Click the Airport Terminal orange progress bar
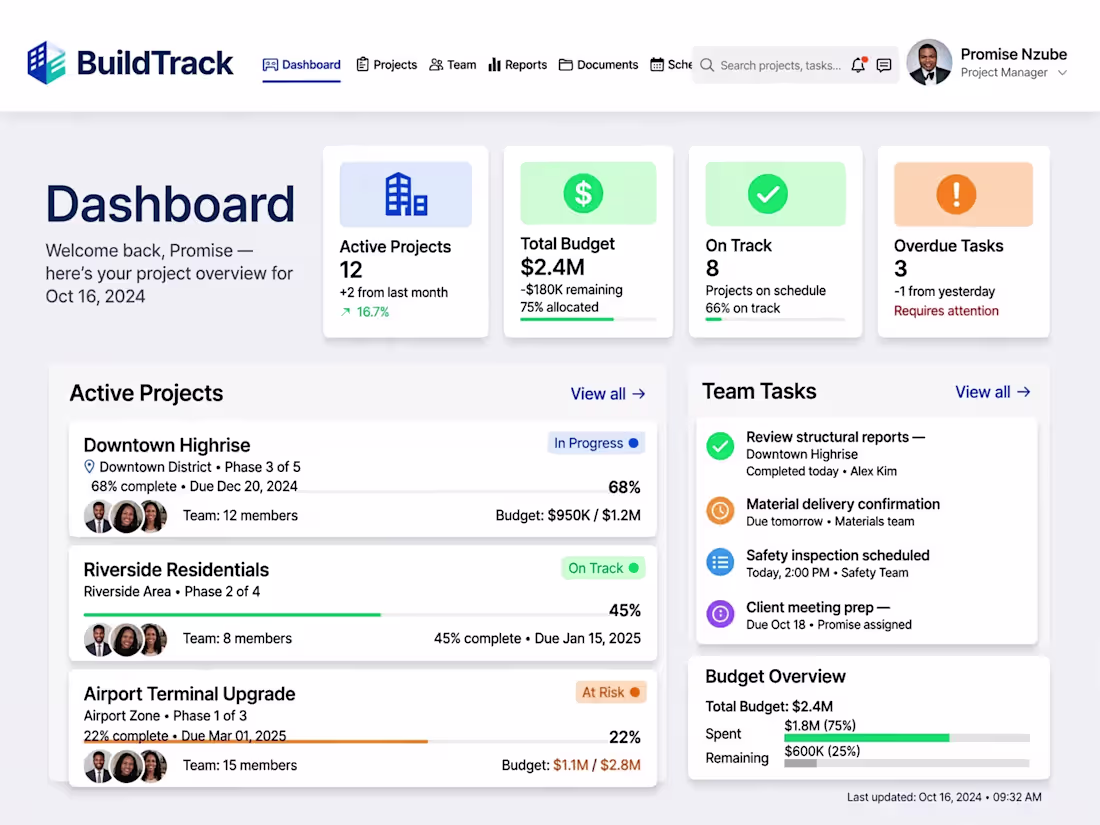Screen dimensions: 1100x825 255,741
